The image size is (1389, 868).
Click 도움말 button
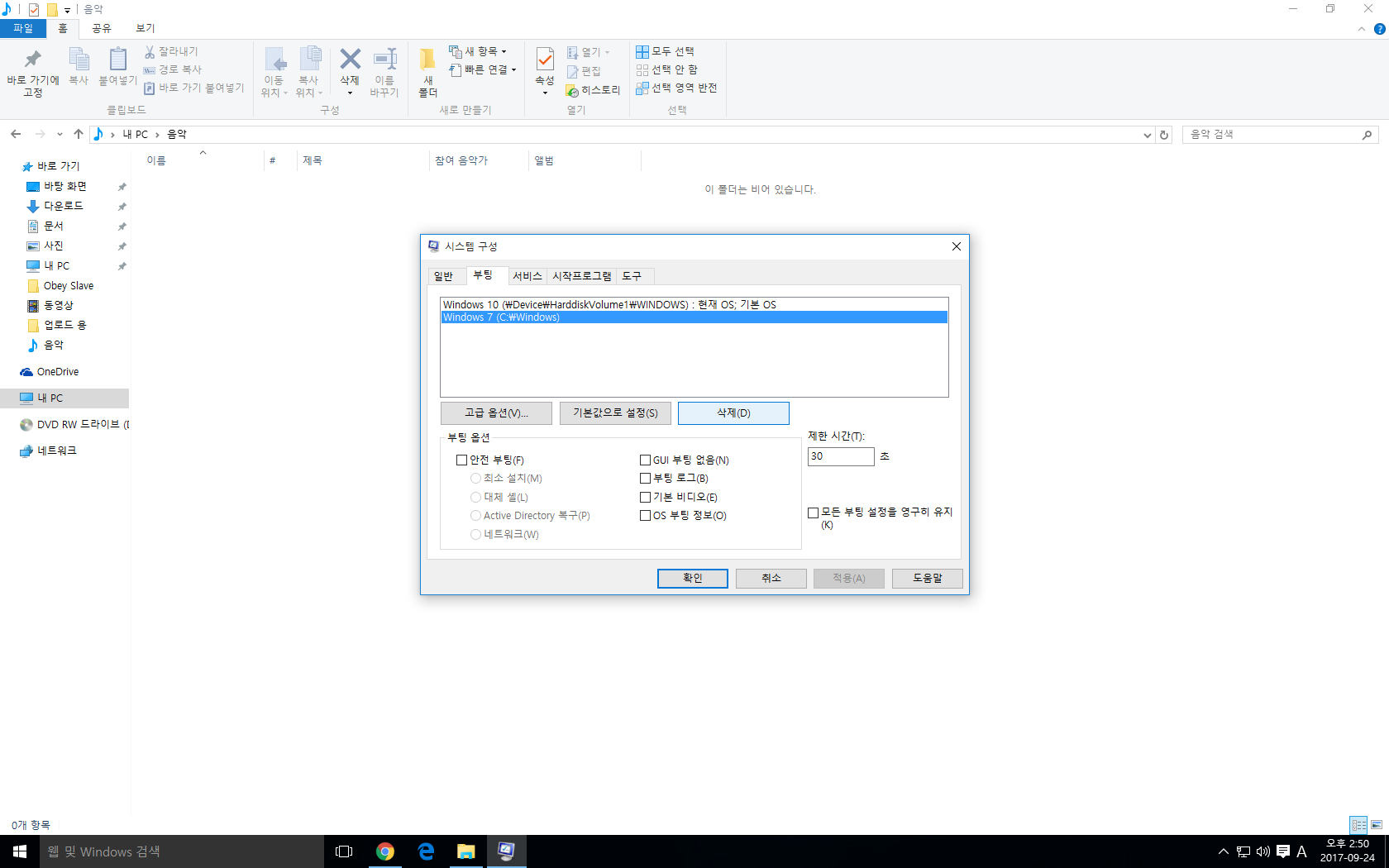coord(928,578)
